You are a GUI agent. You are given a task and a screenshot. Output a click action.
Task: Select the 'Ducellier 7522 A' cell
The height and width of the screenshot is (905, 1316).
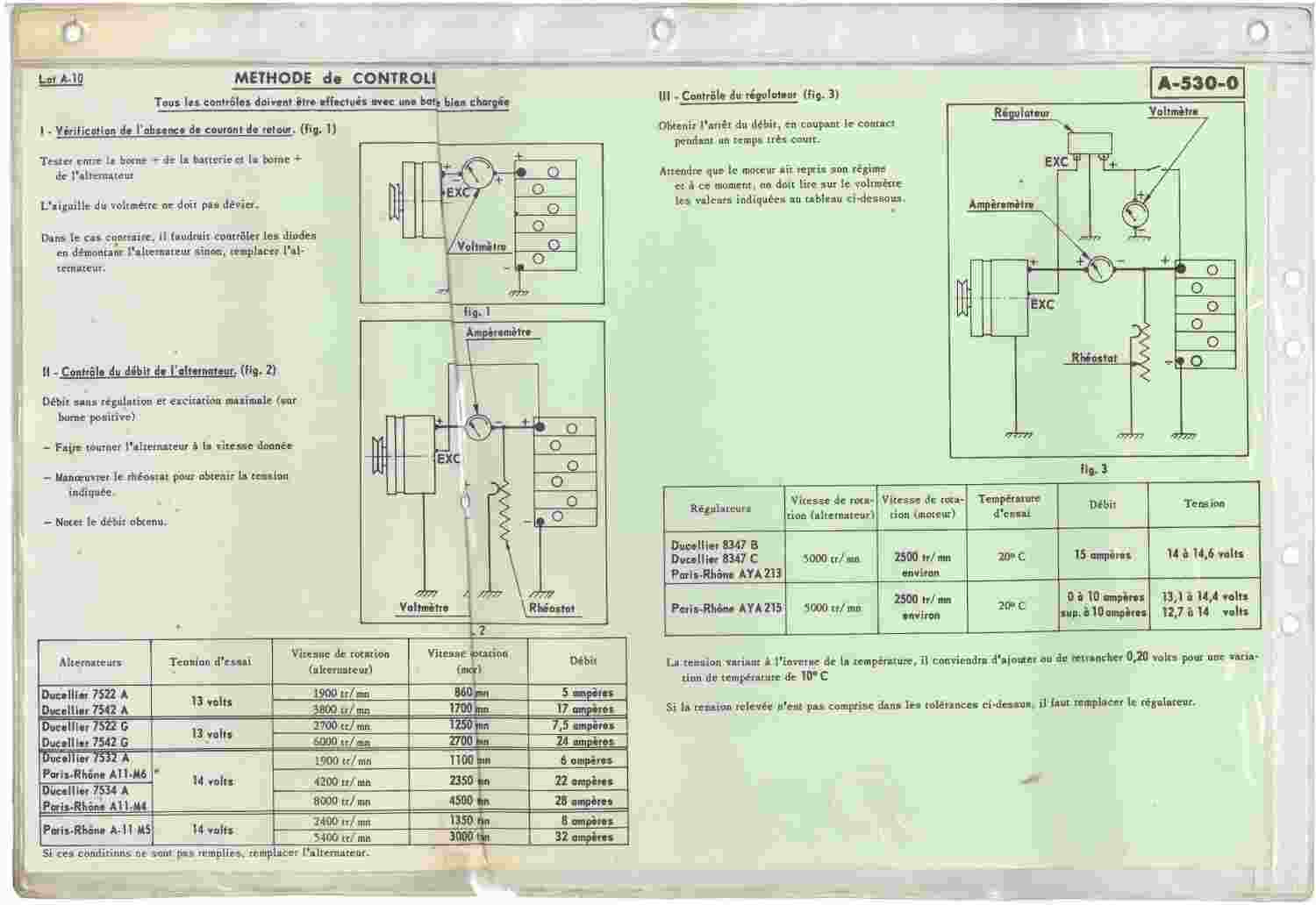click(85, 694)
